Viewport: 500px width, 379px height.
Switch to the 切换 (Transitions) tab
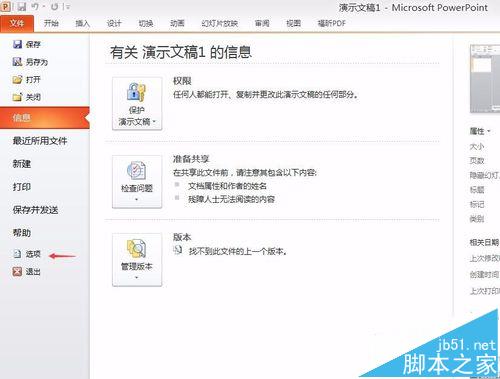coord(146,23)
